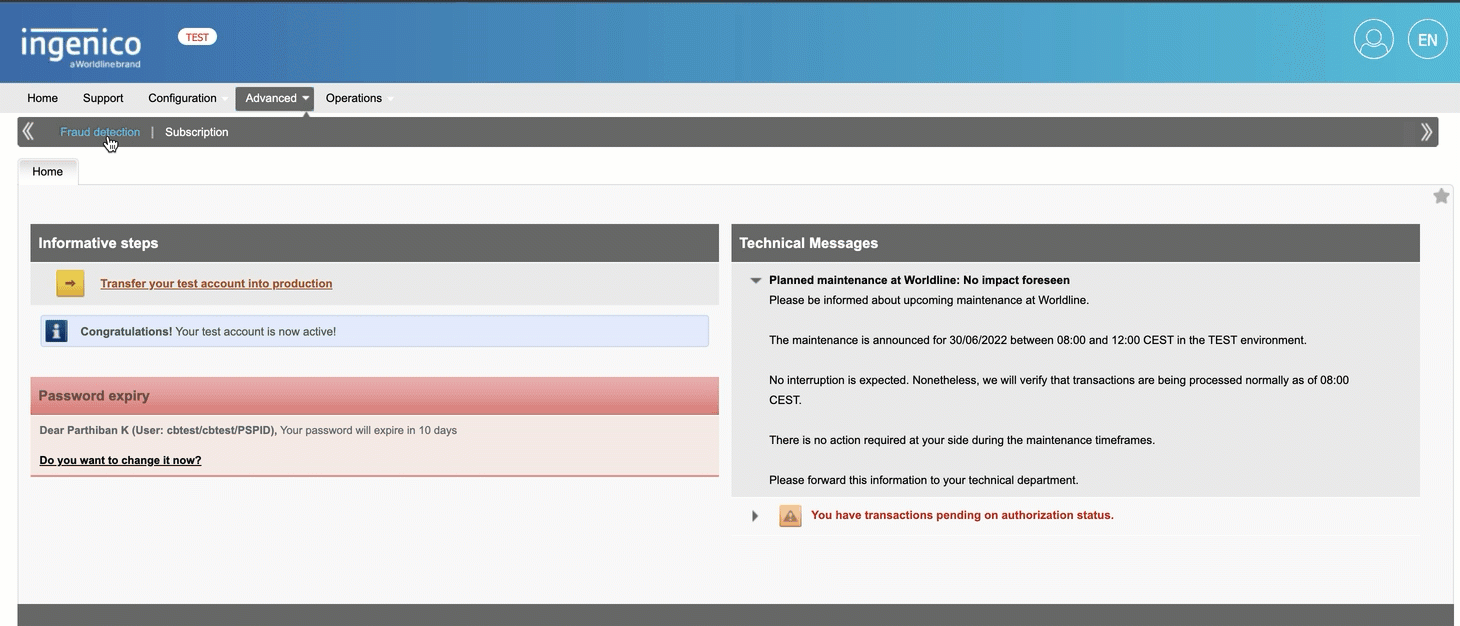Screen dimensions: 1460x626
Task: Click the yellow arrow icon beside Transfer link
Action: click(70, 284)
